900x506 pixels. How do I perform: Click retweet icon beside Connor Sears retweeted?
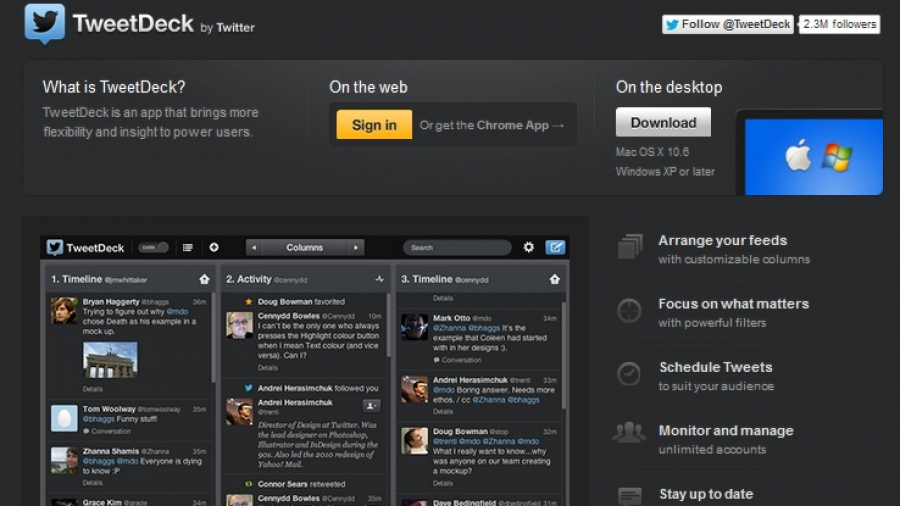coord(249,484)
